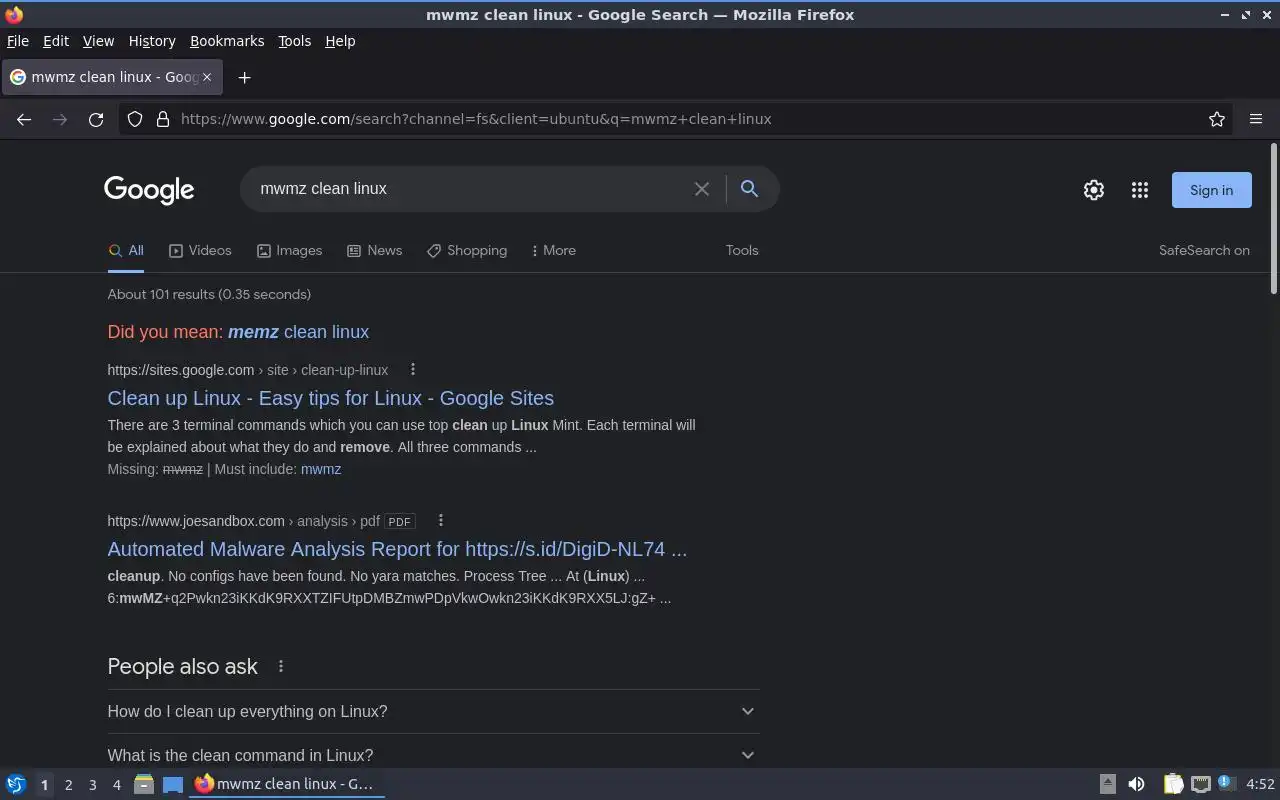Click the Google logo
Image resolution: width=1280 pixels, height=800 pixels.
[149, 190]
